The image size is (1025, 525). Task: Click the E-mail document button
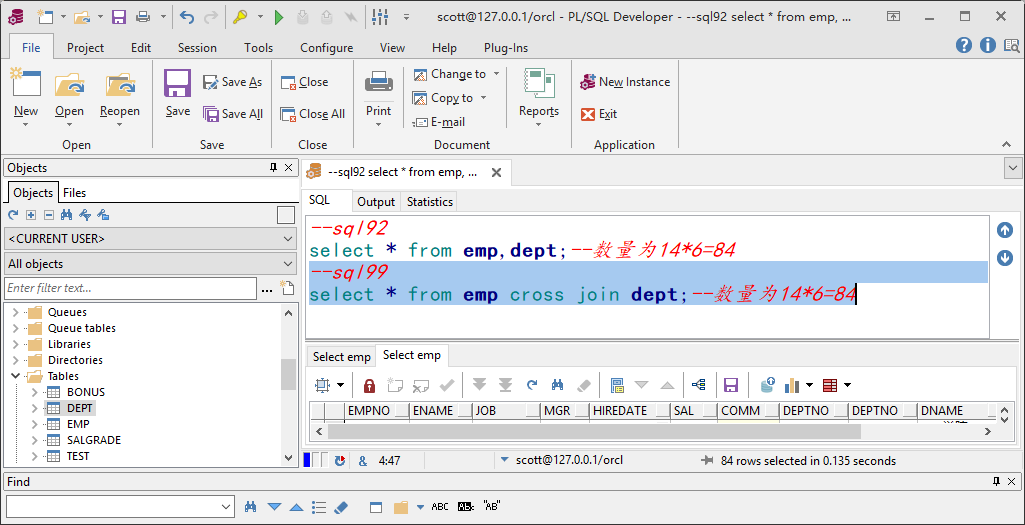coord(439,122)
